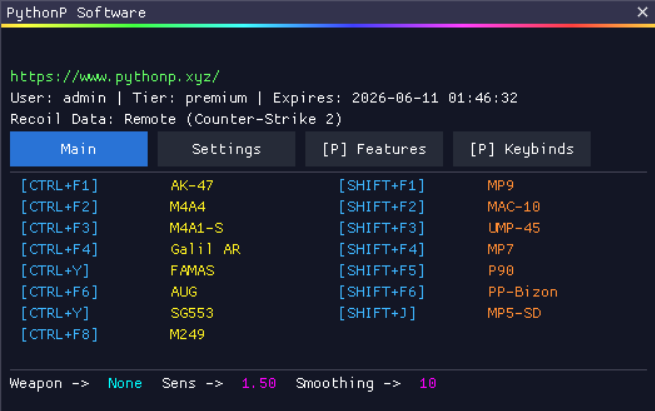Select the PP-Bizon weapon entry
This screenshot has width=655, height=411.
click(523, 292)
